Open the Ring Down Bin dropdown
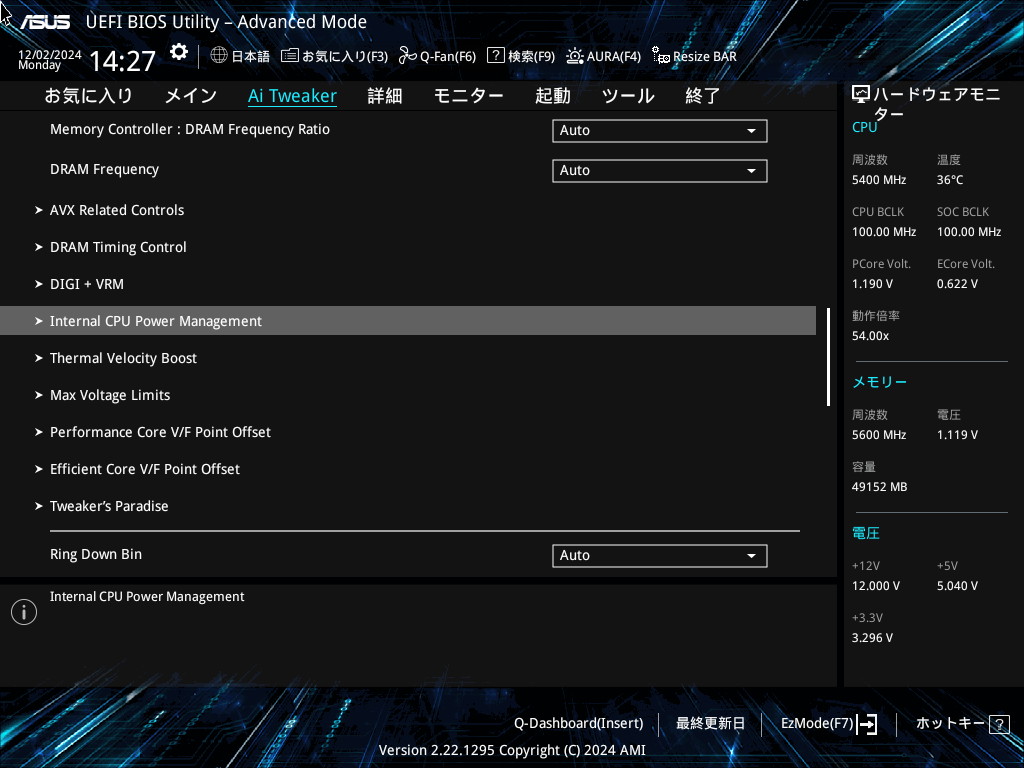The image size is (1024, 768). 660,556
